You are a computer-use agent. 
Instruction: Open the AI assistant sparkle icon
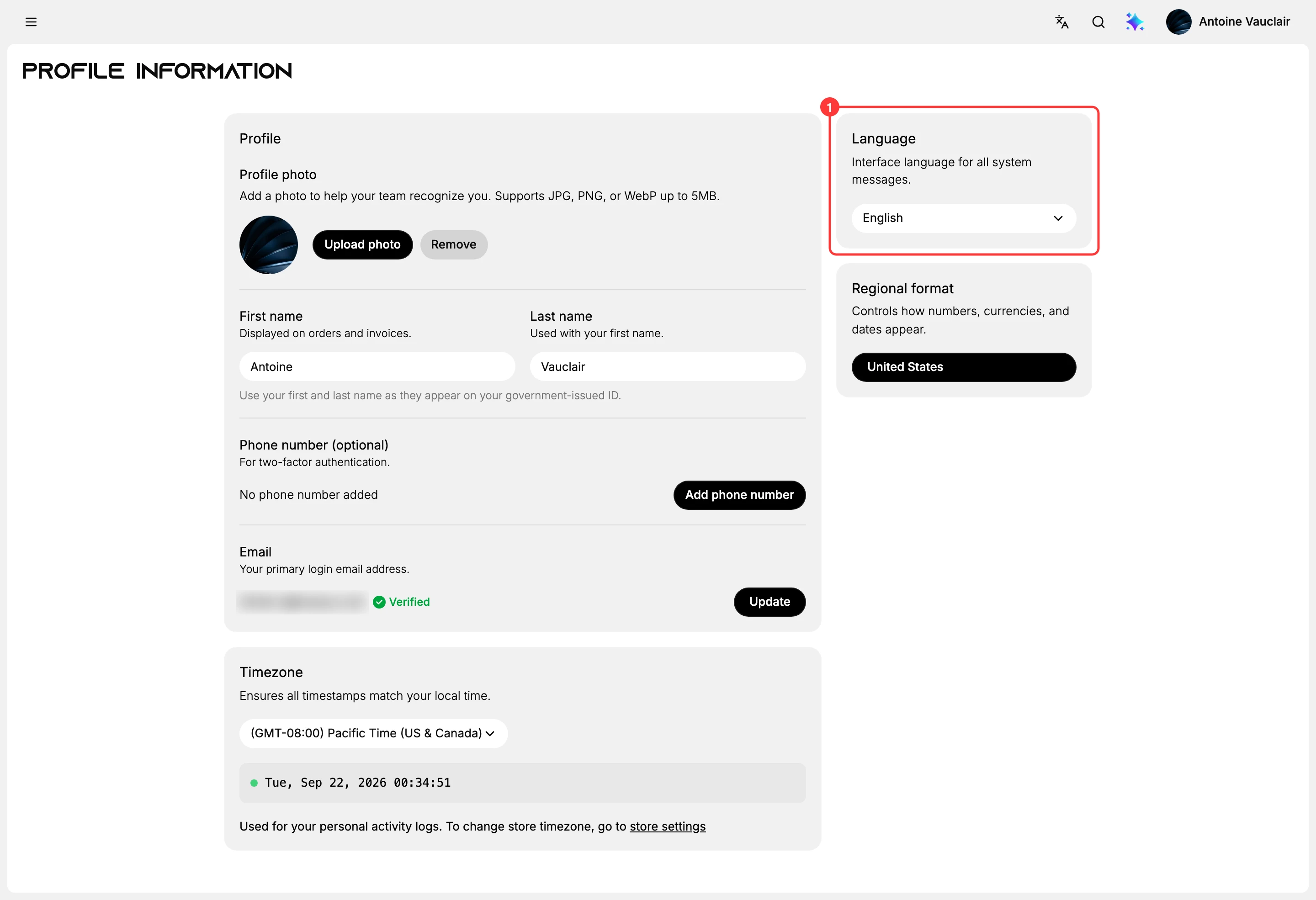pyautogui.click(x=1134, y=22)
